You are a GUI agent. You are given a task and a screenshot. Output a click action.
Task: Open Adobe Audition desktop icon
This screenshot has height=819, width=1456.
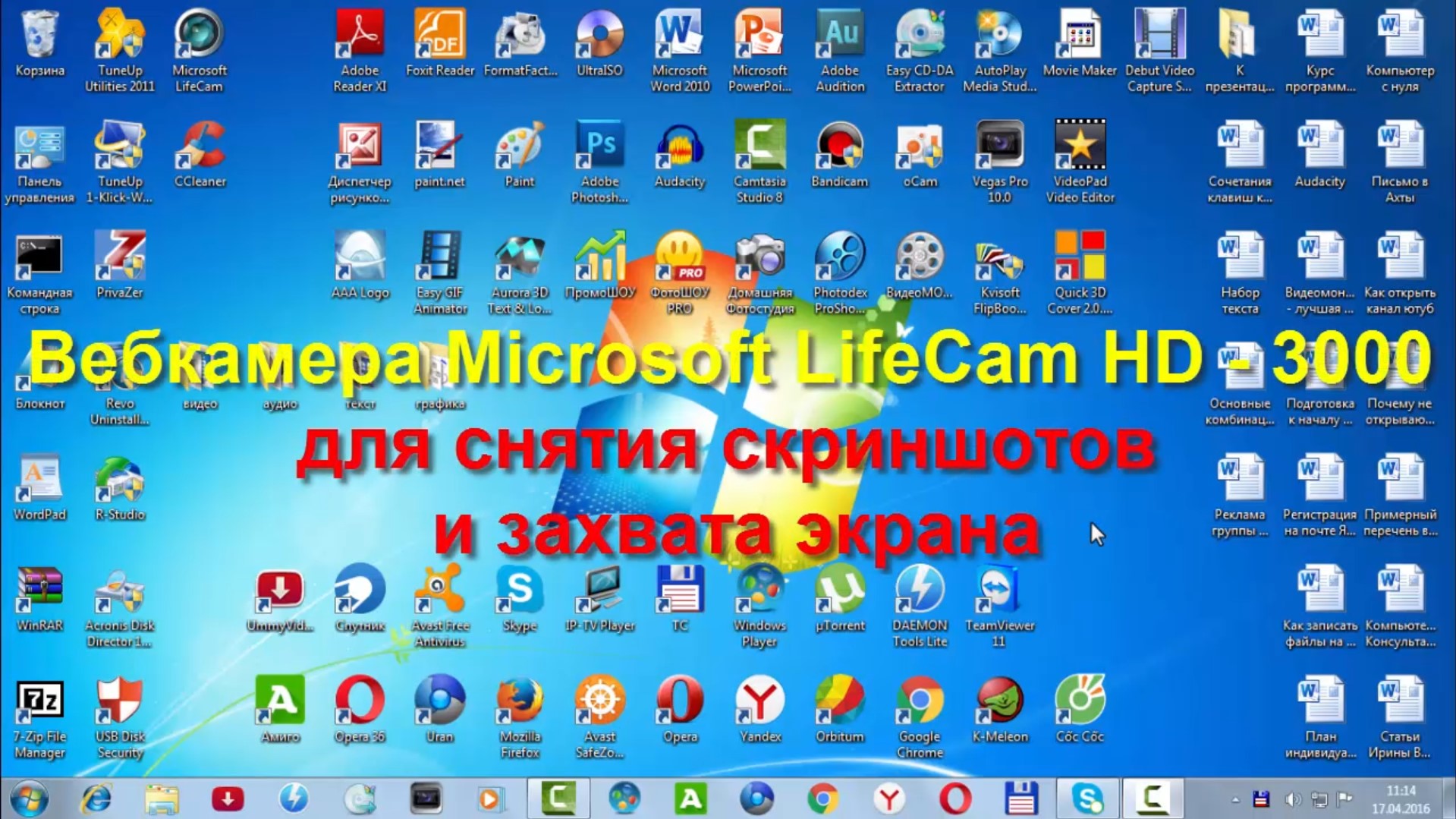click(x=840, y=49)
